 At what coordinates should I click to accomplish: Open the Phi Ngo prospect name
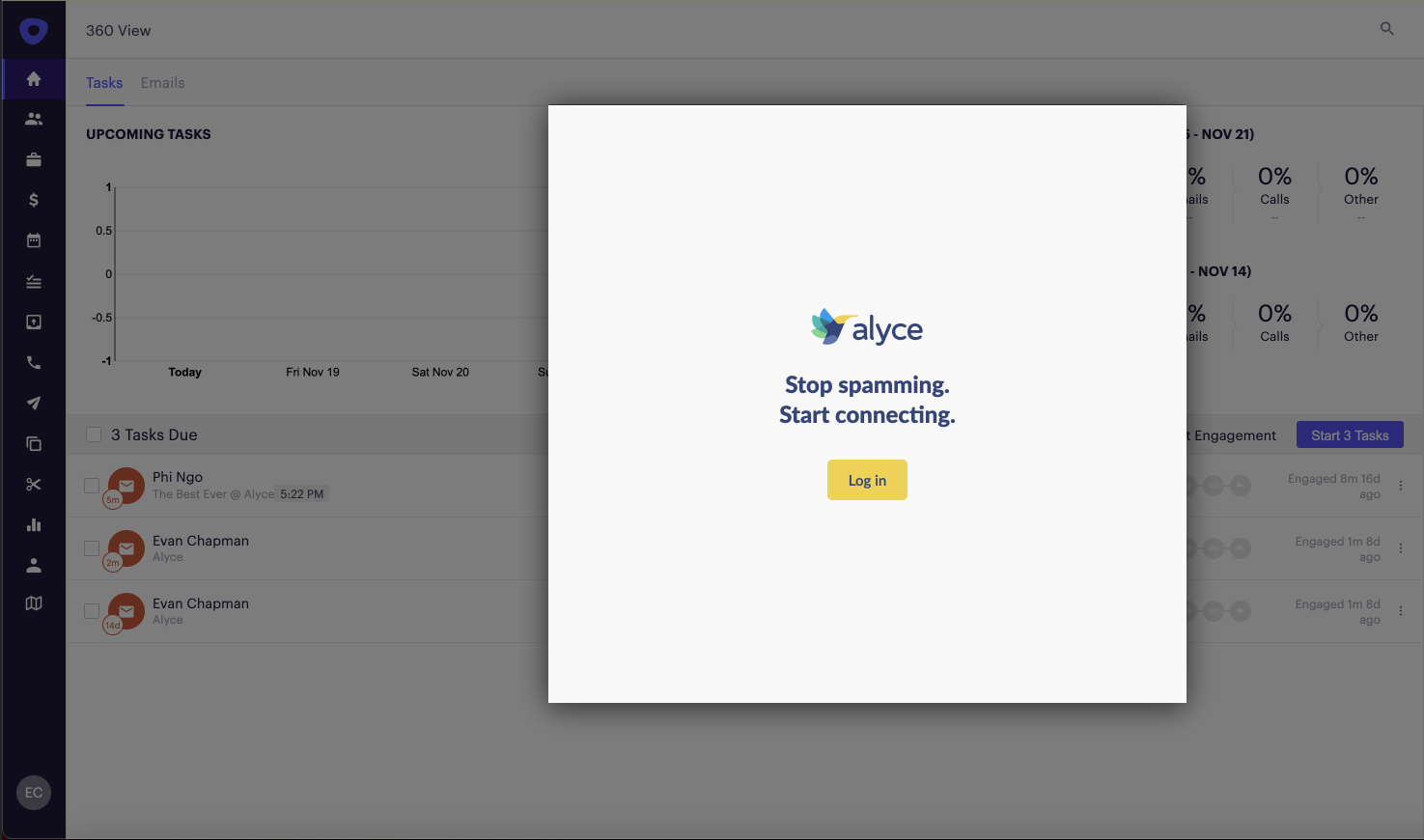pyautogui.click(x=178, y=477)
